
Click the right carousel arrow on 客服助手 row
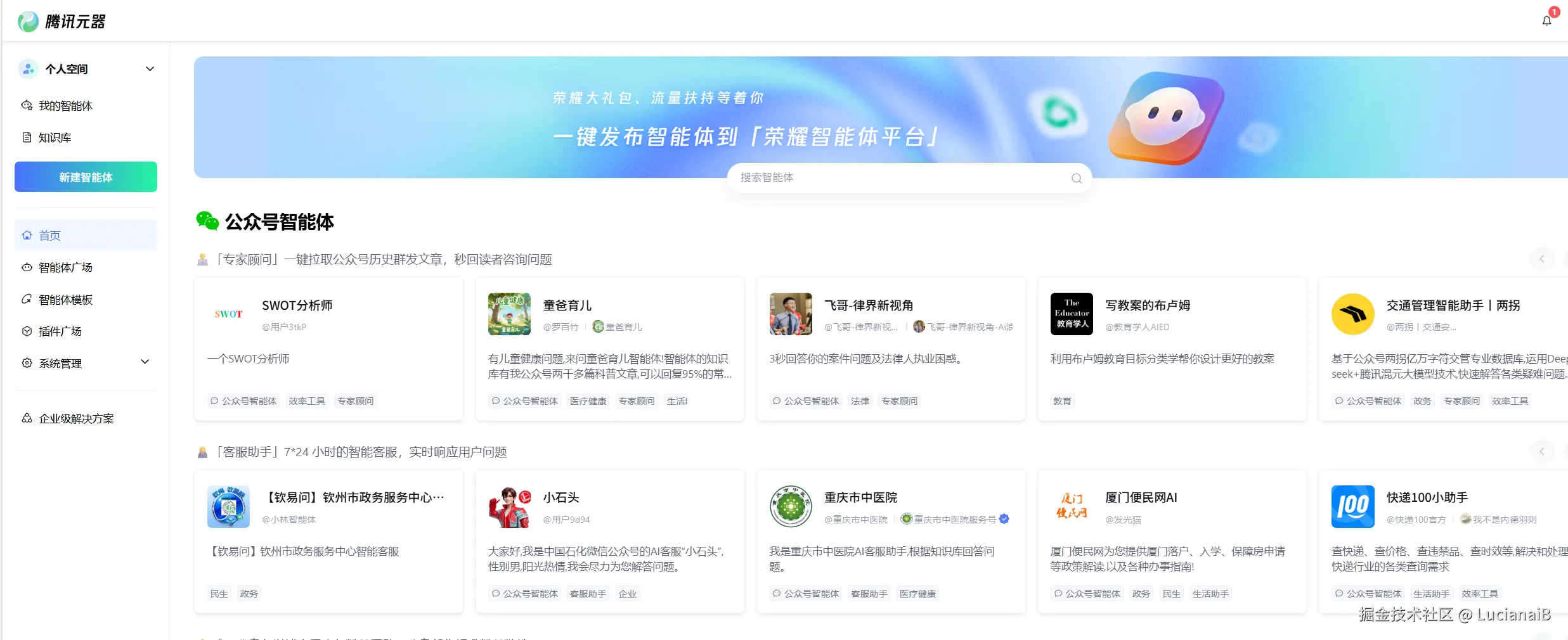1542,451
